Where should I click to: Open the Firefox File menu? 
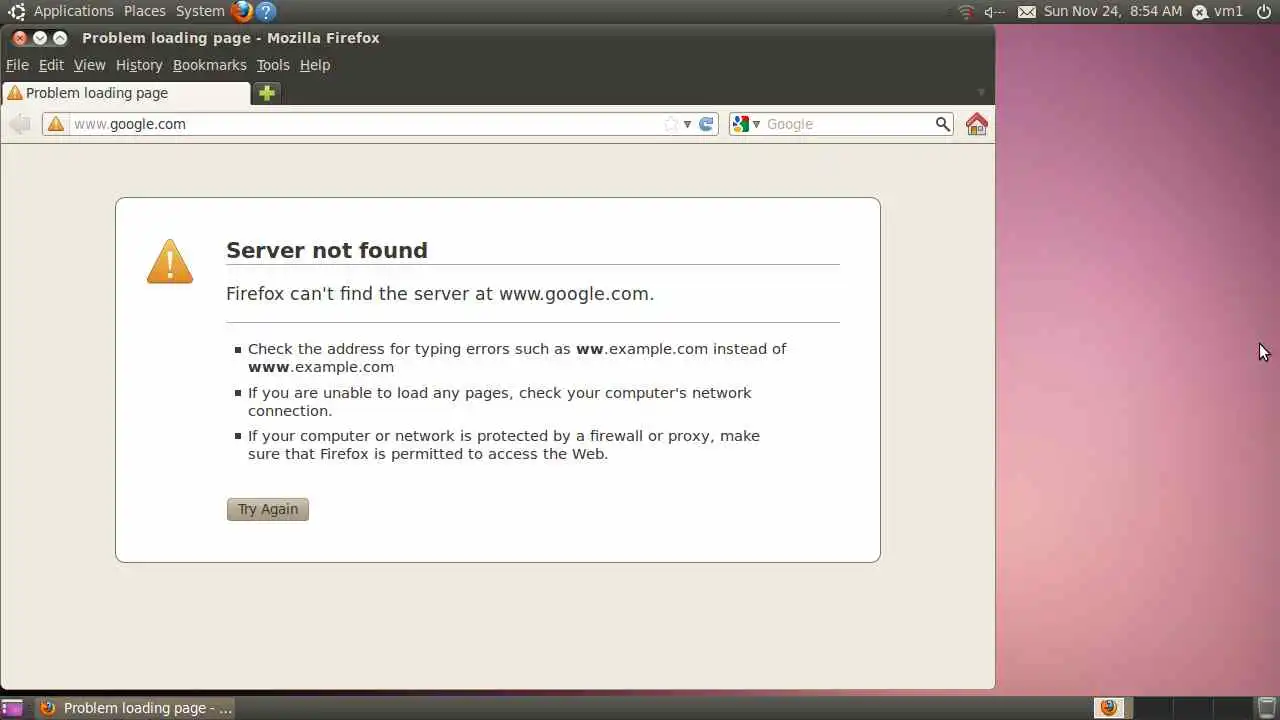coord(17,65)
